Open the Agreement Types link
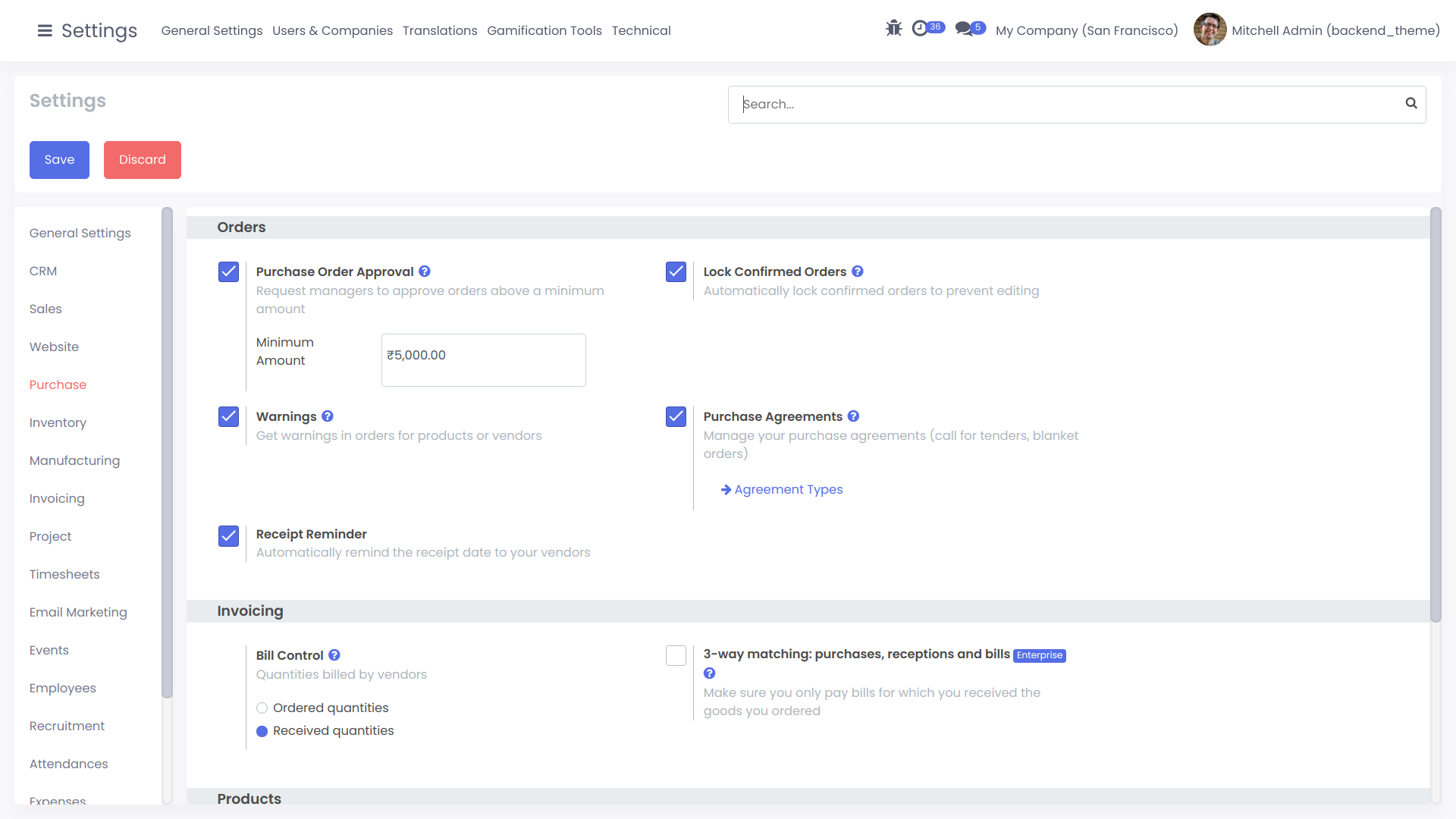Screen dimensions: 1456x819 click(788, 490)
